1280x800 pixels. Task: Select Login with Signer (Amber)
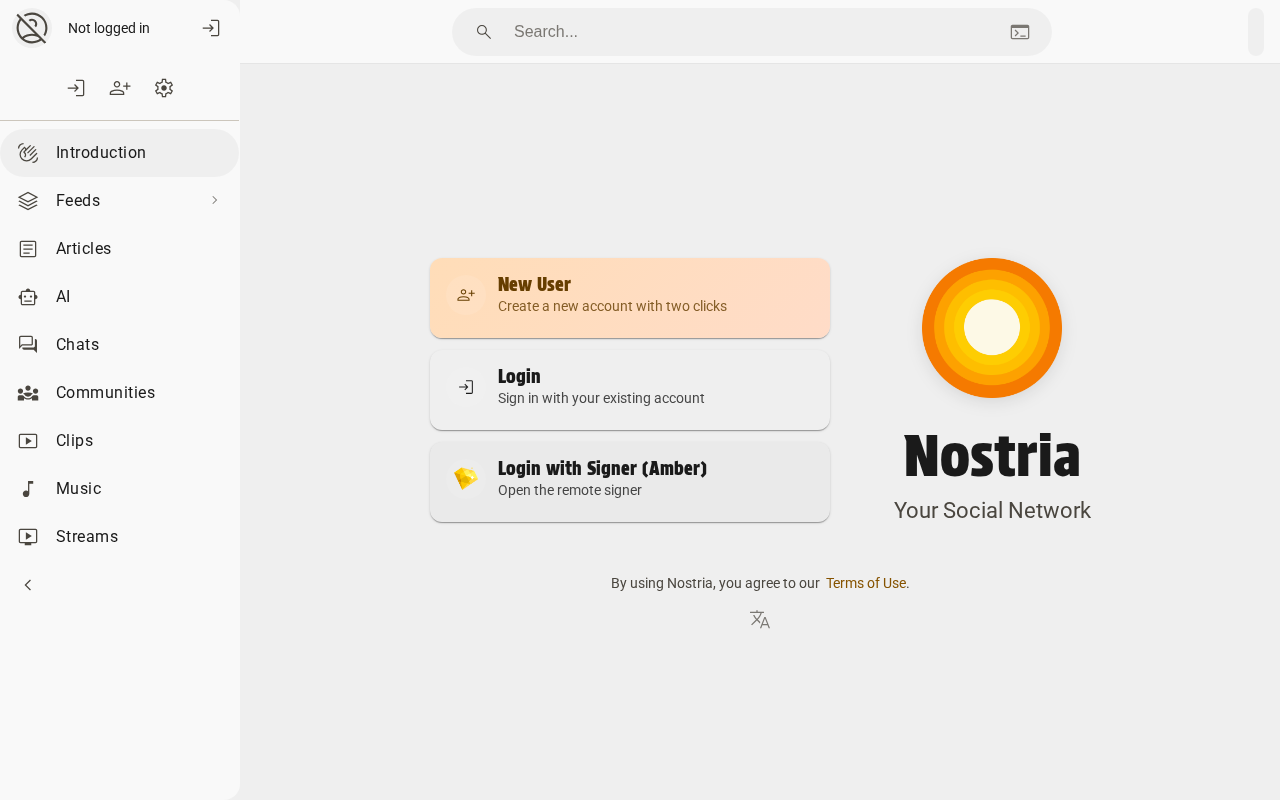[630, 482]
